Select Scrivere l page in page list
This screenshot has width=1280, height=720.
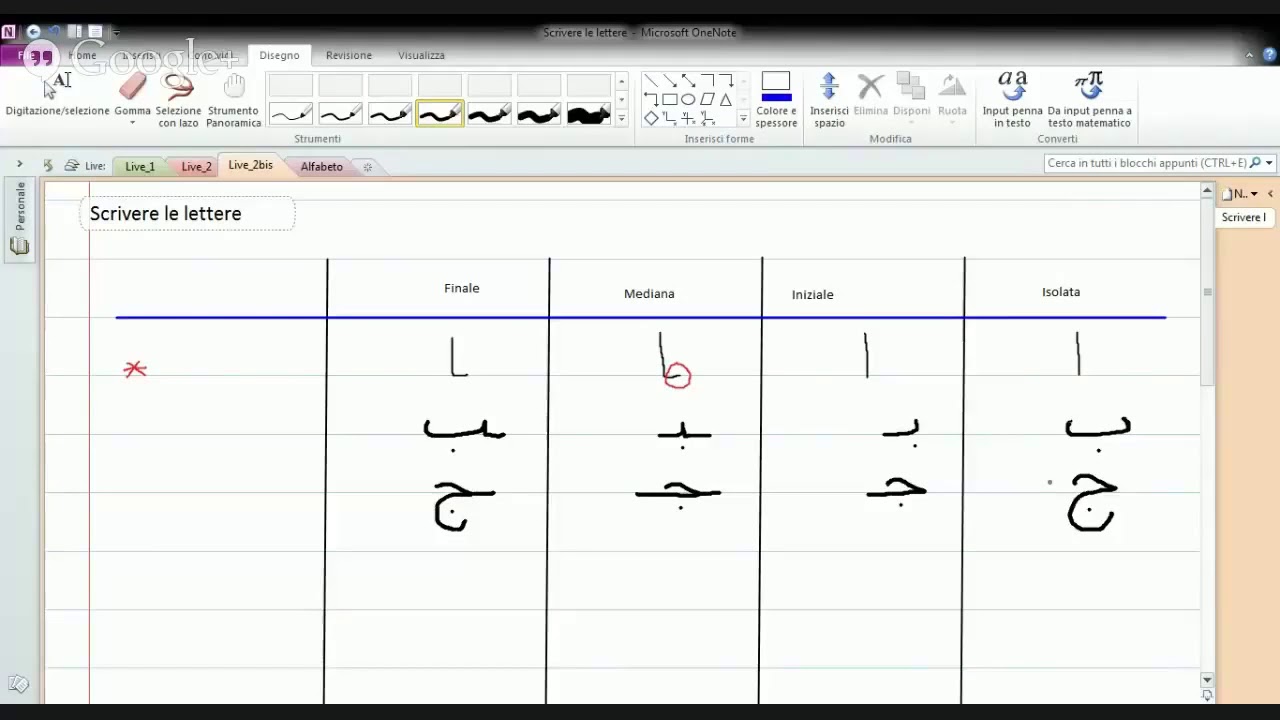[1243, 217]
